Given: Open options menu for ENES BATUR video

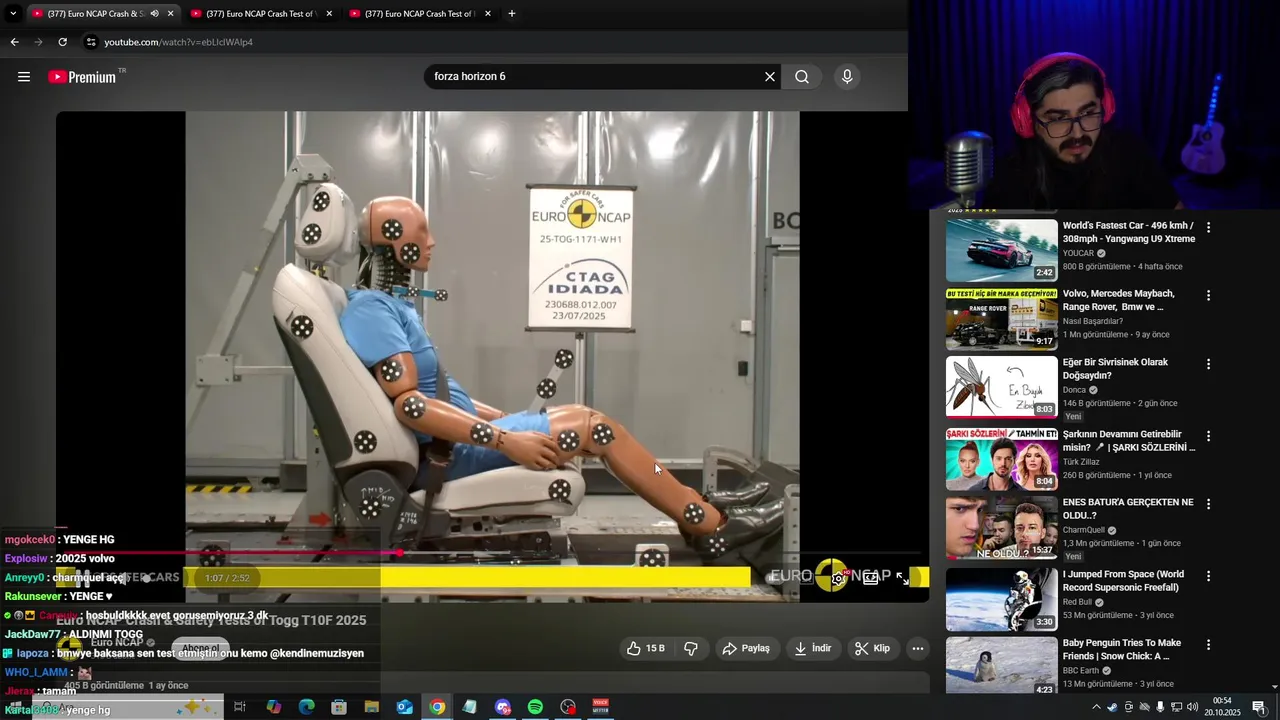Looking at the screenshot, I should pyautogui.click(x=1208, y=504).
